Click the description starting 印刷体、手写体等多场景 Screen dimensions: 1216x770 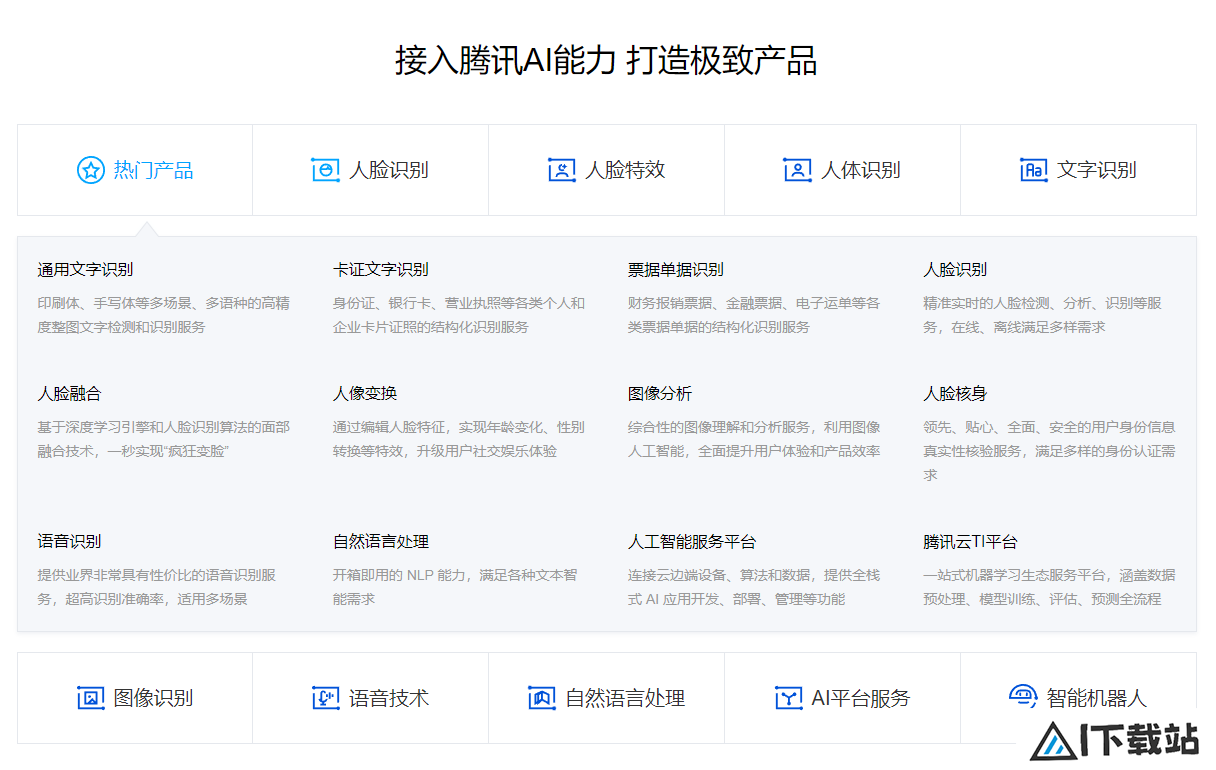click(x=164, y=315)
